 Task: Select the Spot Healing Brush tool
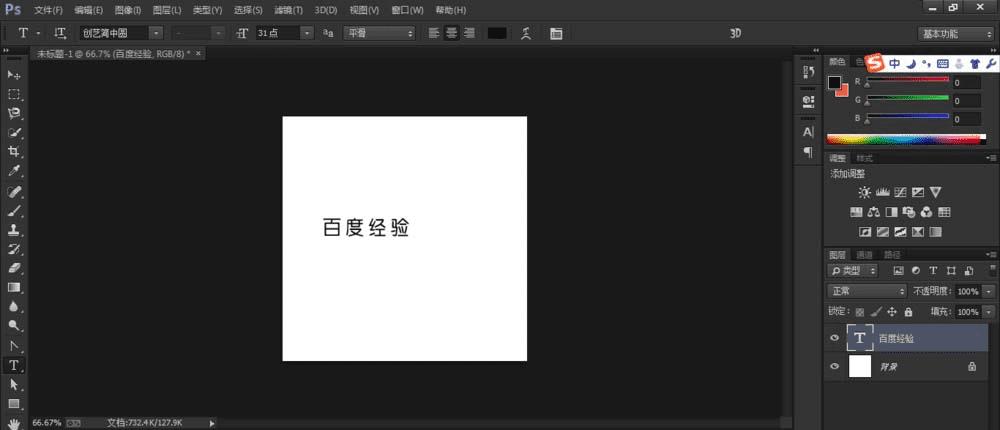coord(14,191)
